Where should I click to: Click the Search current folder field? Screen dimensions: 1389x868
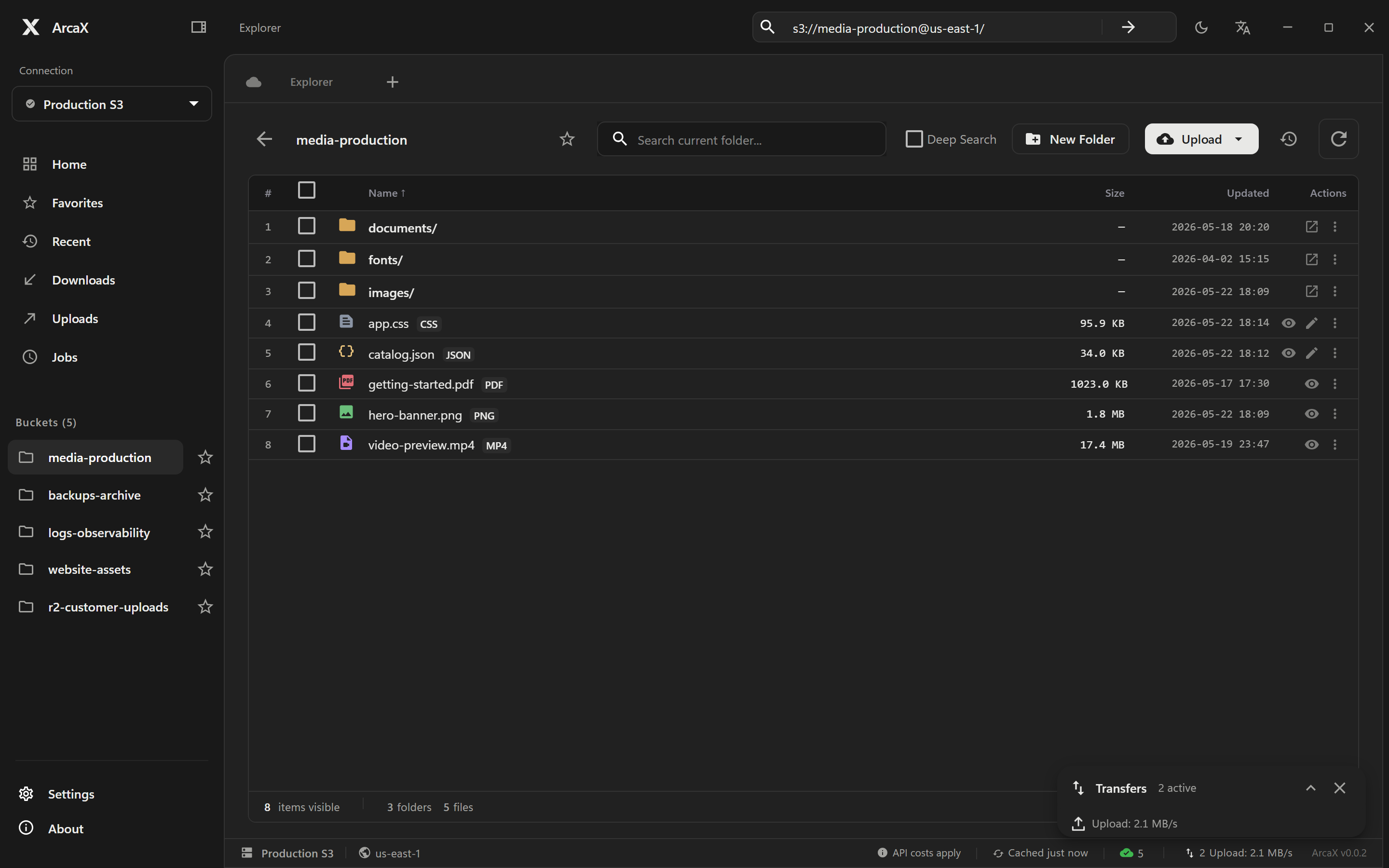[x=742, y=139]
